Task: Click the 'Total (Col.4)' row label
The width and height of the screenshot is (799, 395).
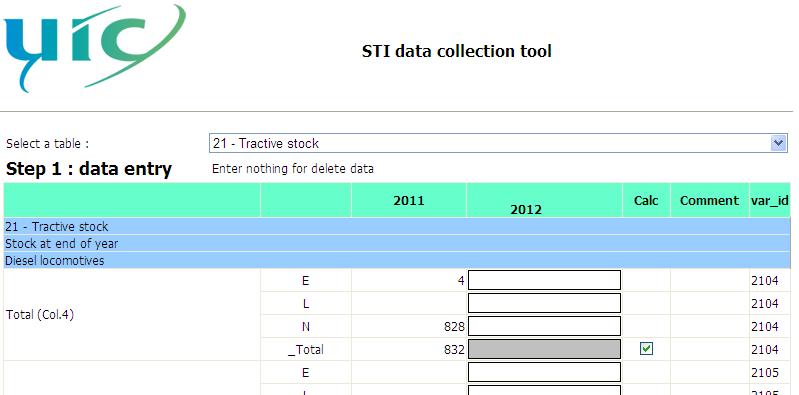Action: (40, 315)
